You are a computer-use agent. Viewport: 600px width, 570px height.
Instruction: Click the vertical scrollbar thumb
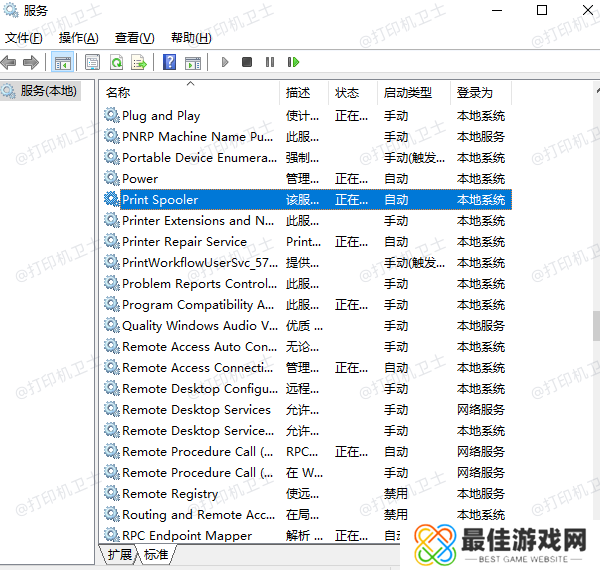[596, 326]
